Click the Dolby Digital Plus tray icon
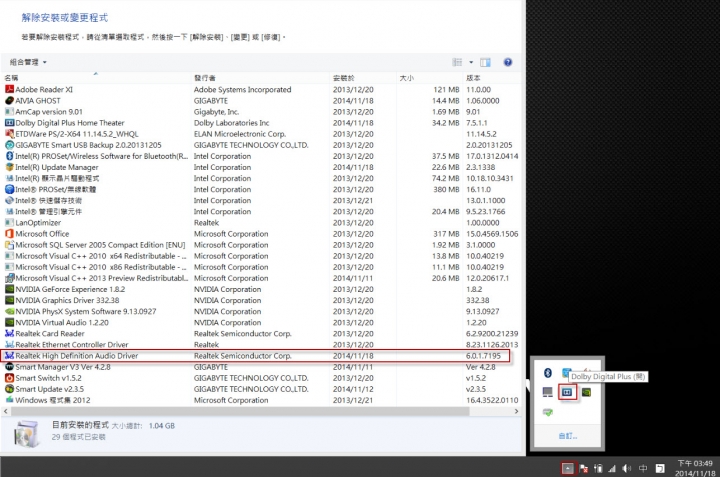Image resolution: width=720 pixels, height=477 pixels. tap(567, 392)
